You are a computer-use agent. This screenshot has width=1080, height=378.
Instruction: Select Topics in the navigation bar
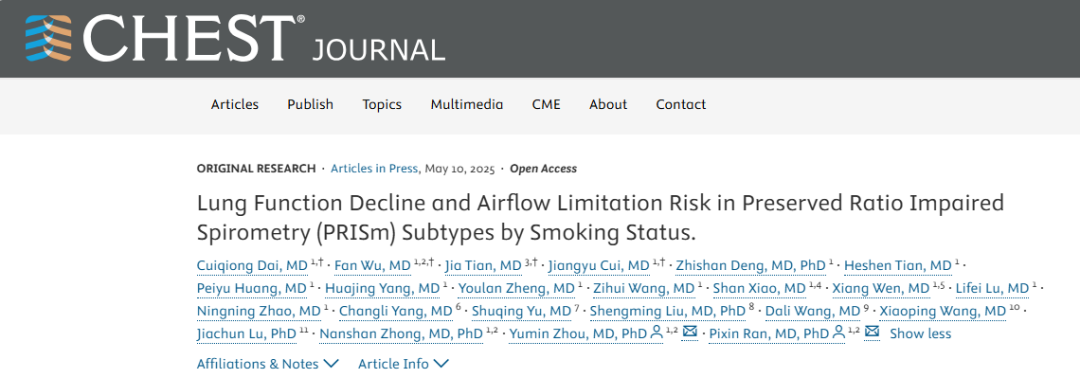[382, 105]
